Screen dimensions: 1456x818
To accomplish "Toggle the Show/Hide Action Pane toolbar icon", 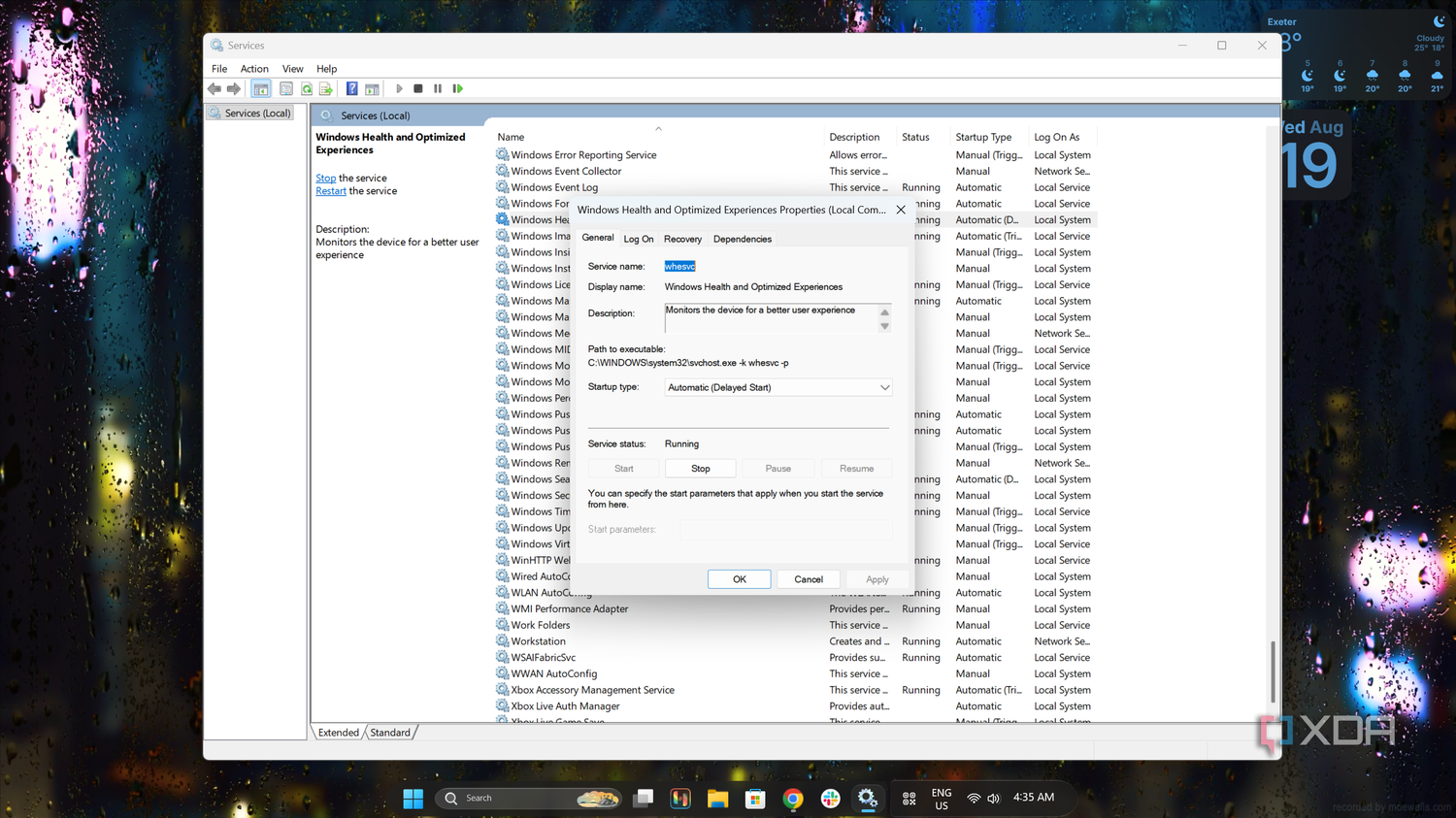I will (372, 89).
